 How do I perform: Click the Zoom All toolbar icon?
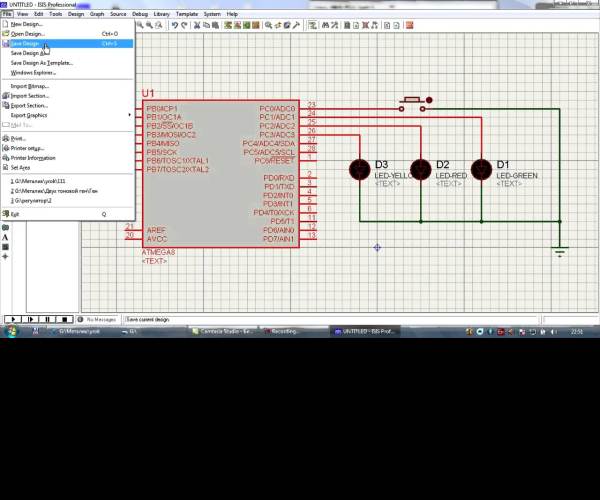click(158, 25)
